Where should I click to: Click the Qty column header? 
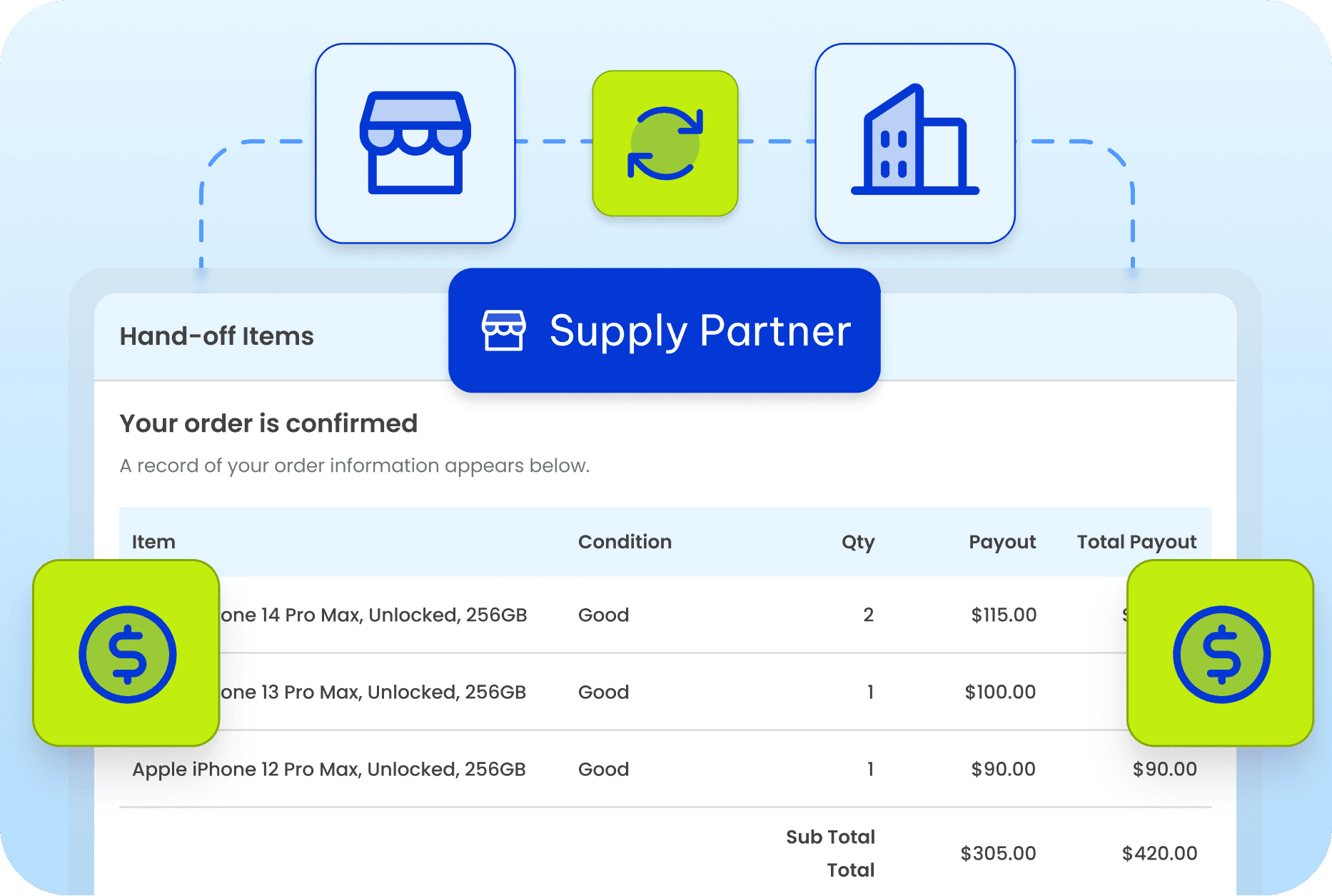[858, 542]
